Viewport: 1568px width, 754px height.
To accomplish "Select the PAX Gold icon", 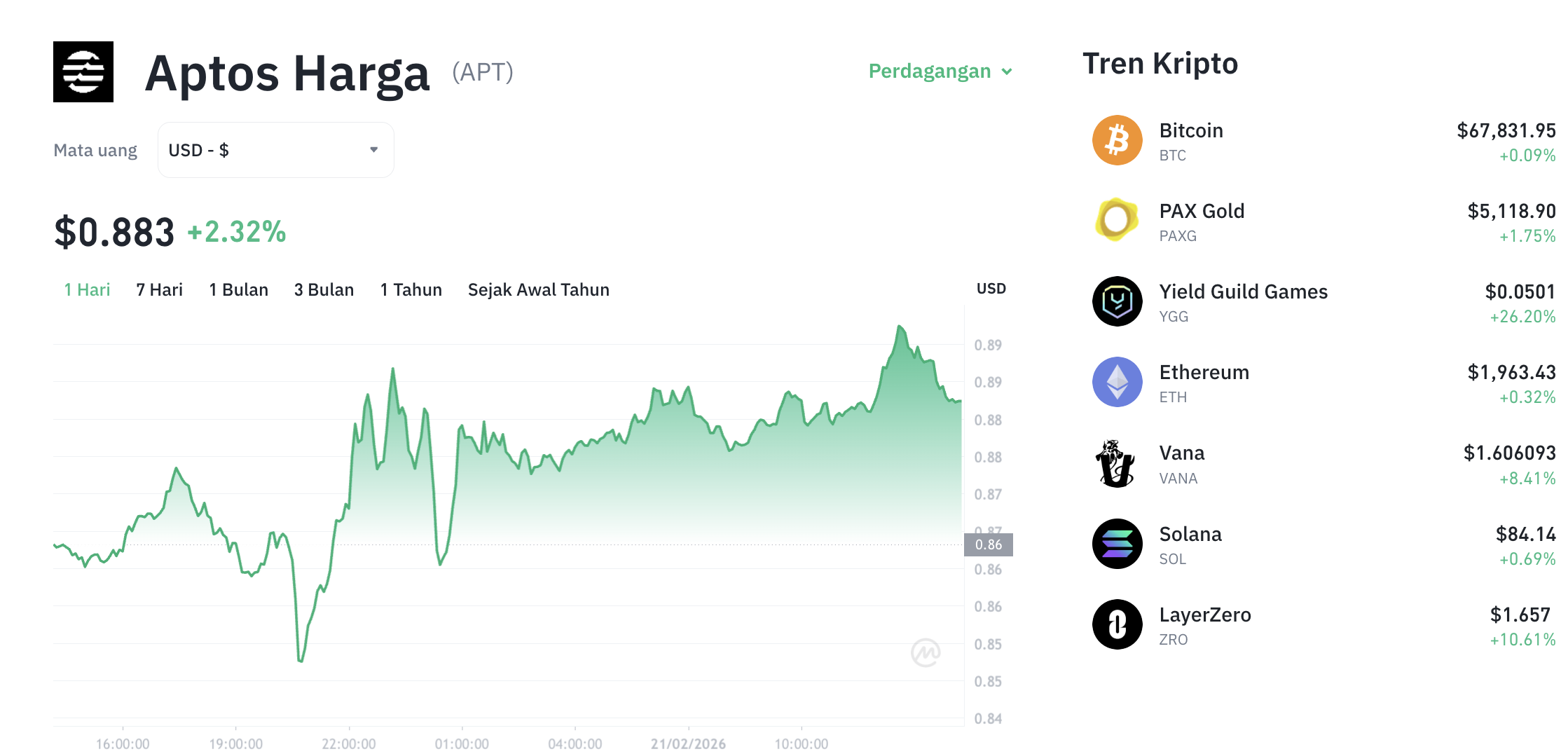I will (x=1117, y=221).
